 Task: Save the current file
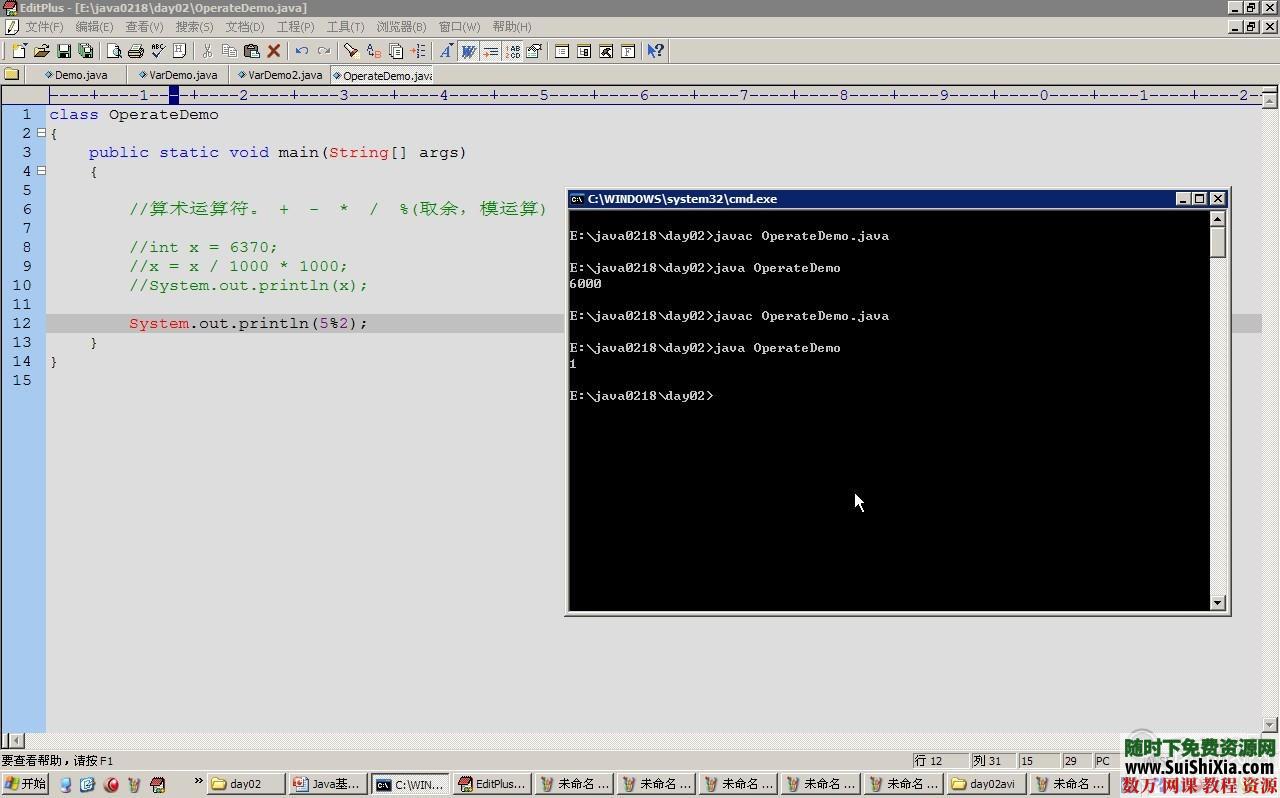(x=64, y=51)
